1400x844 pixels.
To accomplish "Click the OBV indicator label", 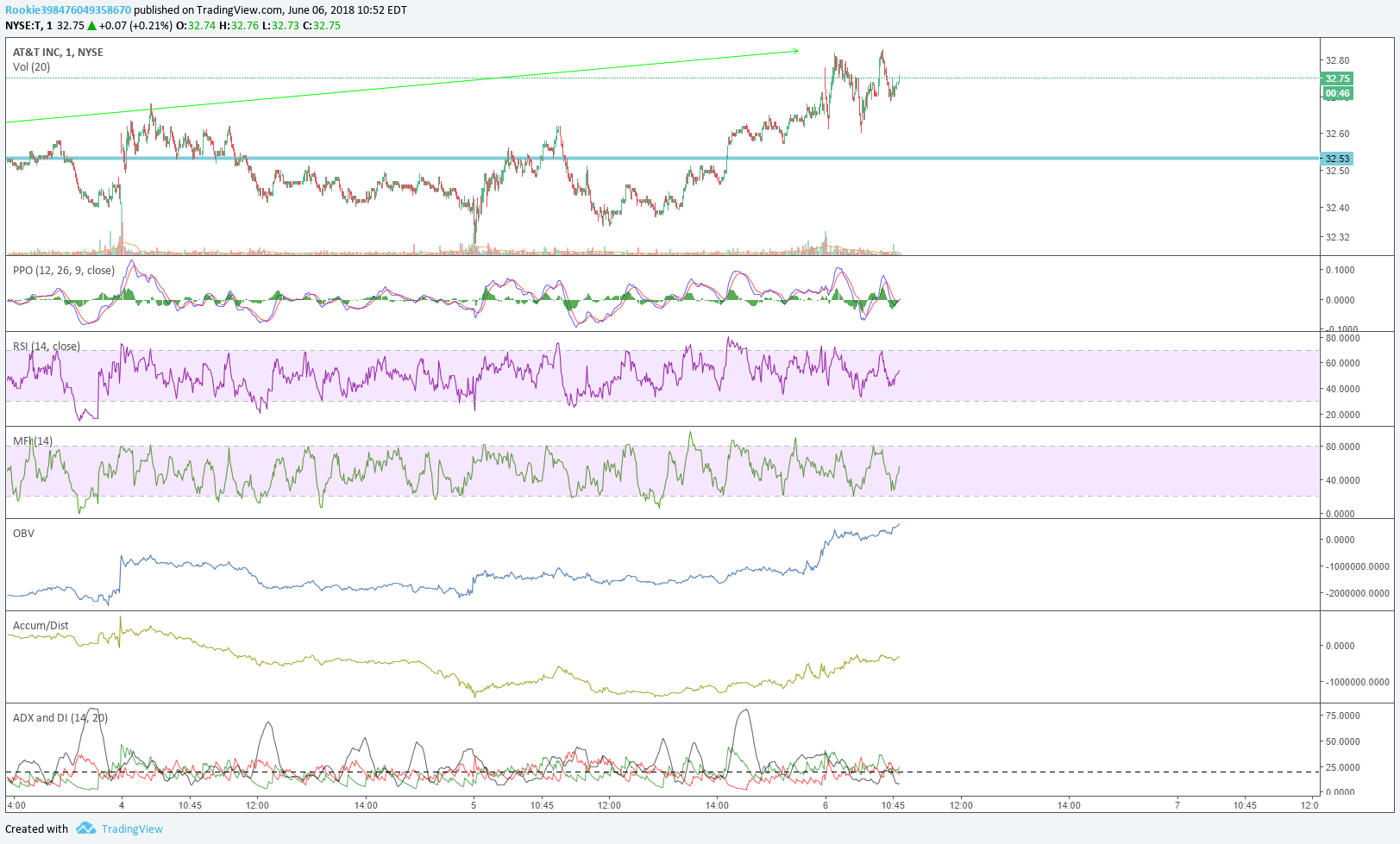I will [x=23, y=534].
